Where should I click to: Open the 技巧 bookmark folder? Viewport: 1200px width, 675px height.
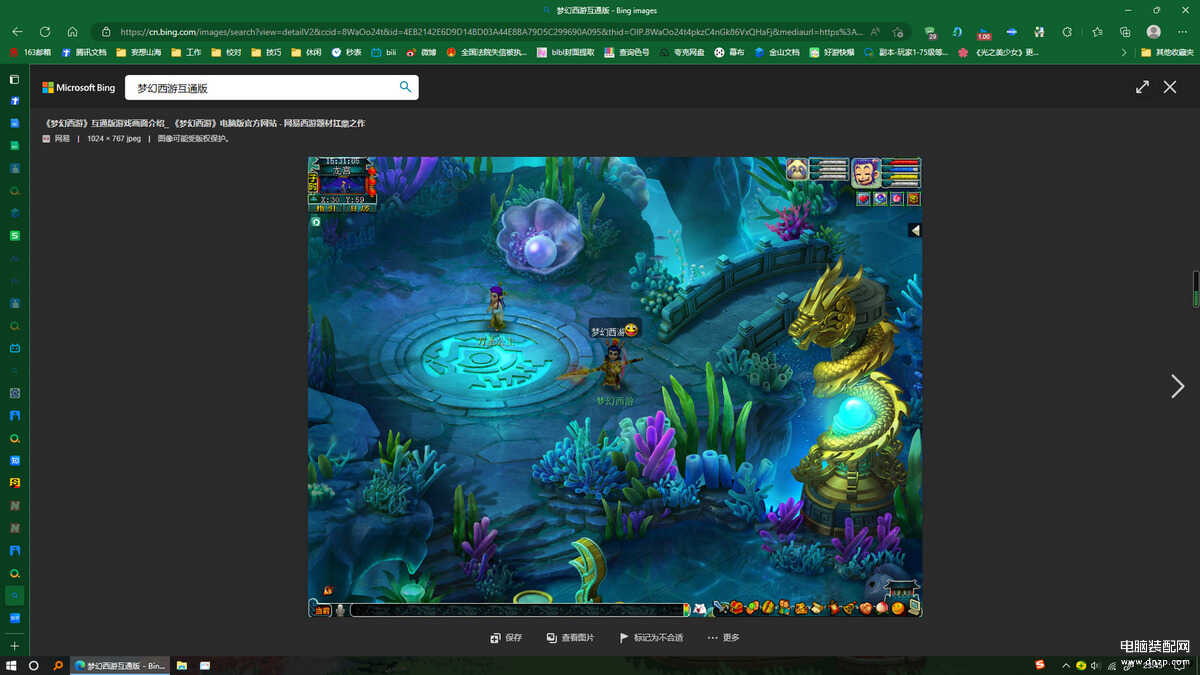coord(266,52)
